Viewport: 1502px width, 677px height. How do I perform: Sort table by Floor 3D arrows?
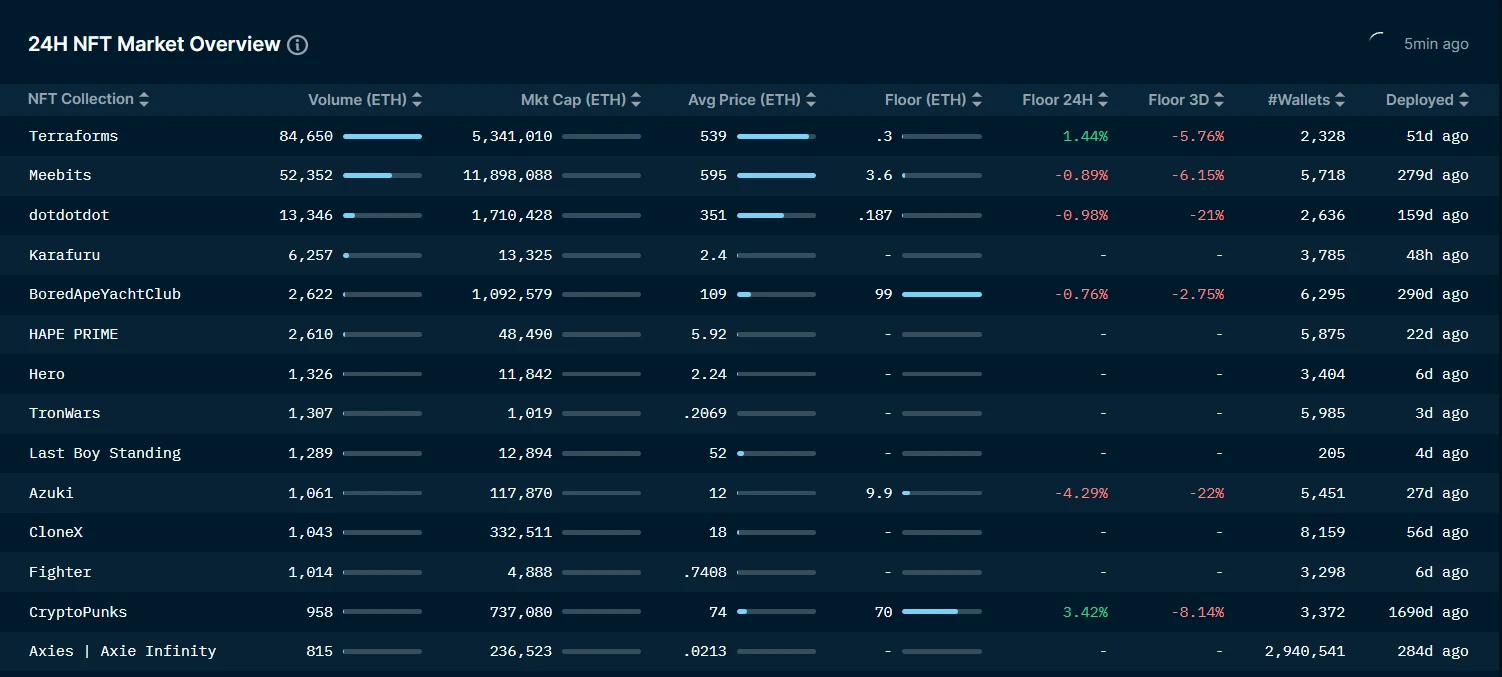[1220, 100]
